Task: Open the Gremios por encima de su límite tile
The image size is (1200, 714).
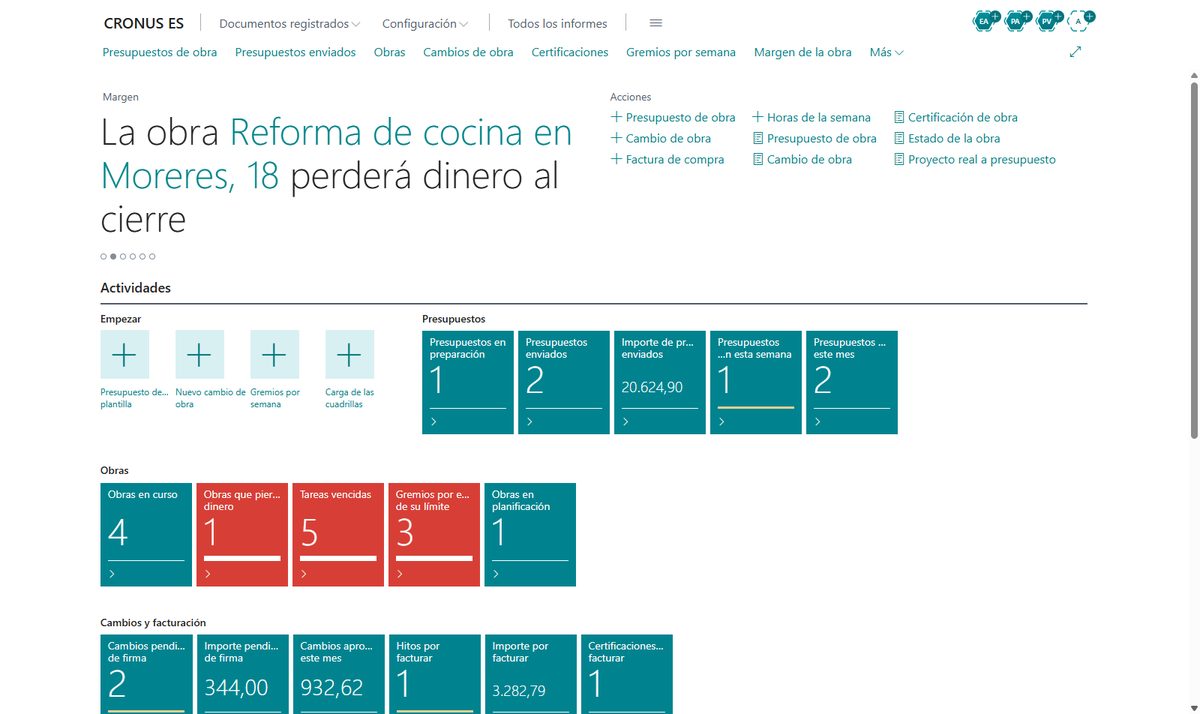Action: pos(434,534)
